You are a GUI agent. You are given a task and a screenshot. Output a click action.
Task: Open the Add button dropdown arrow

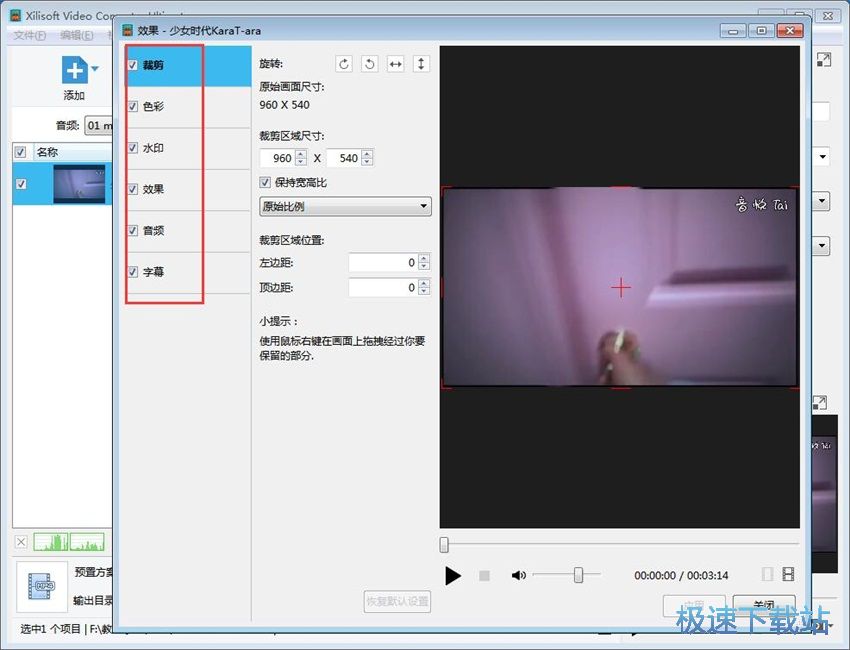coord(95,69)
